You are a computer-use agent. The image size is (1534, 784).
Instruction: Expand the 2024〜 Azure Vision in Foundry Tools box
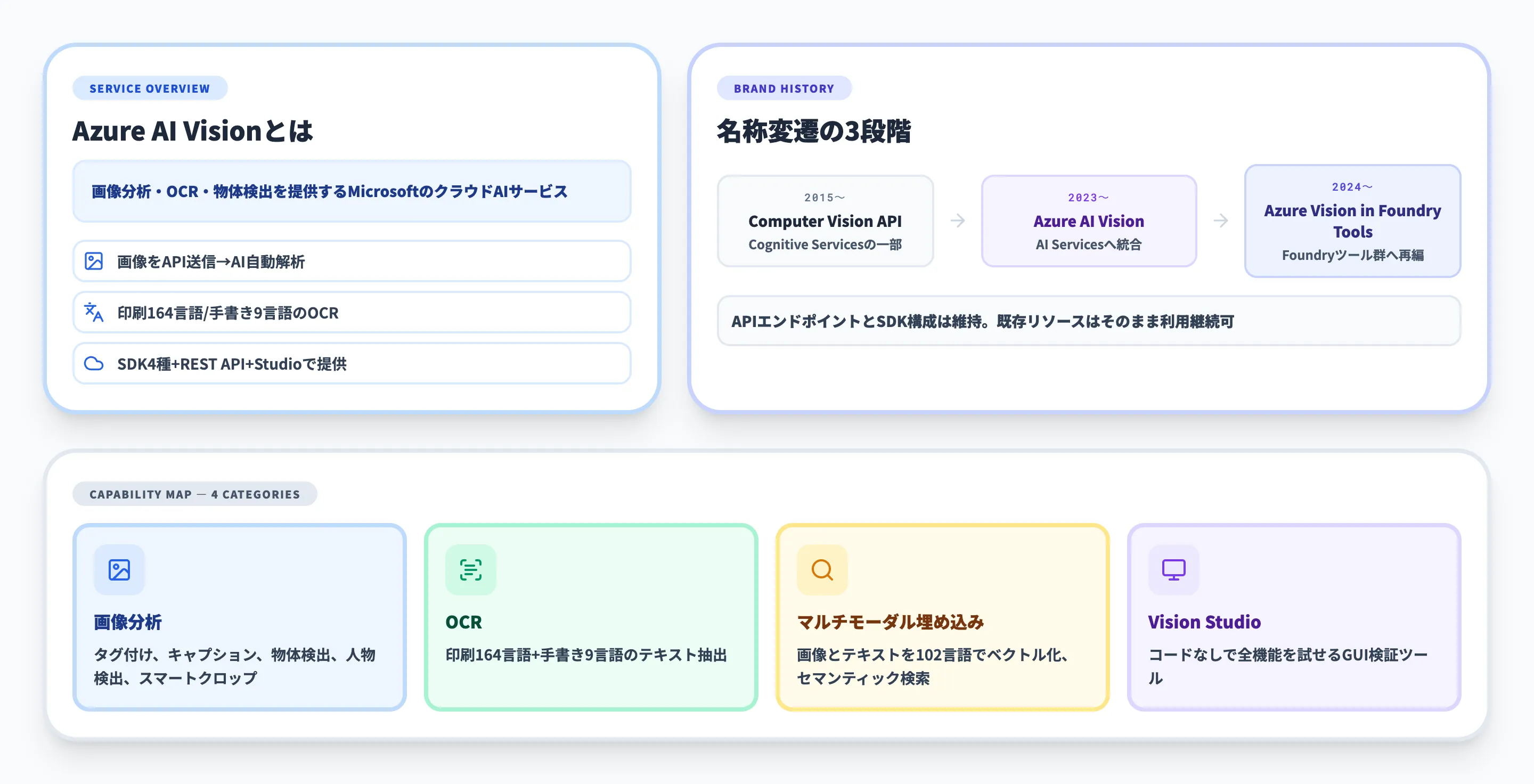1352,221
